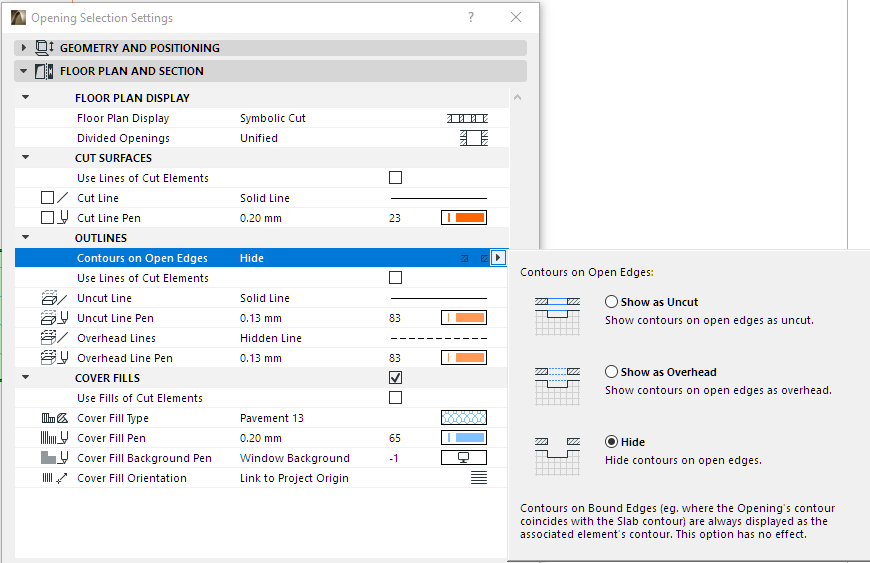Viewport: 870px width, 563px height.
Task: Click the Symbolic Cut preview icon
Action: (x=467, y=118)
